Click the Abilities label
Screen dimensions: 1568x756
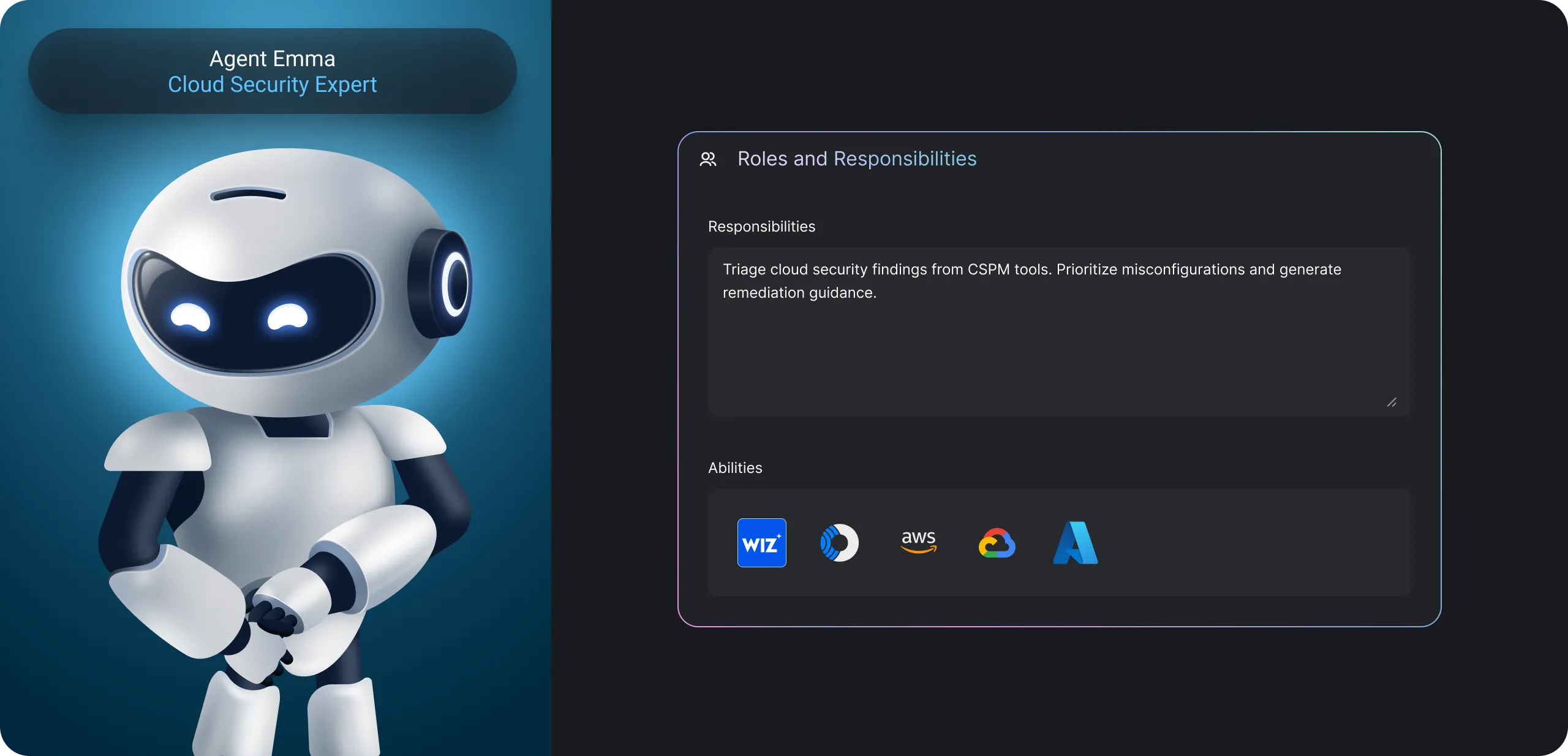735,468
